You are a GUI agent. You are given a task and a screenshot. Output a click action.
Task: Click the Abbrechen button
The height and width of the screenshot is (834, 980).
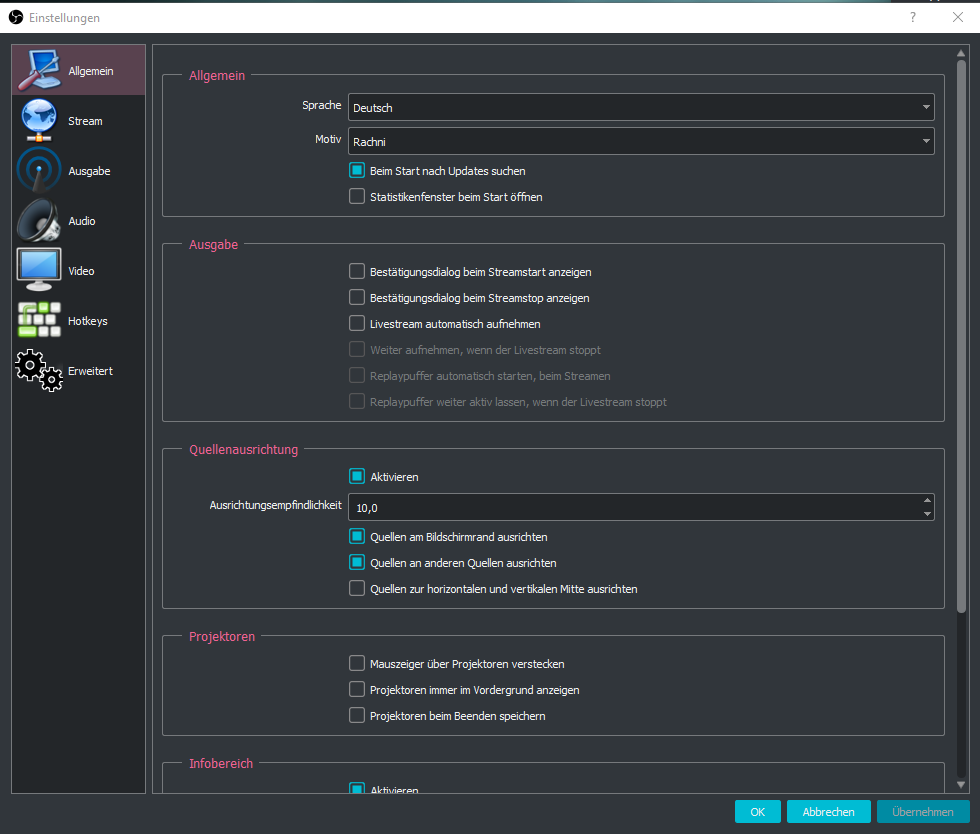828,812
